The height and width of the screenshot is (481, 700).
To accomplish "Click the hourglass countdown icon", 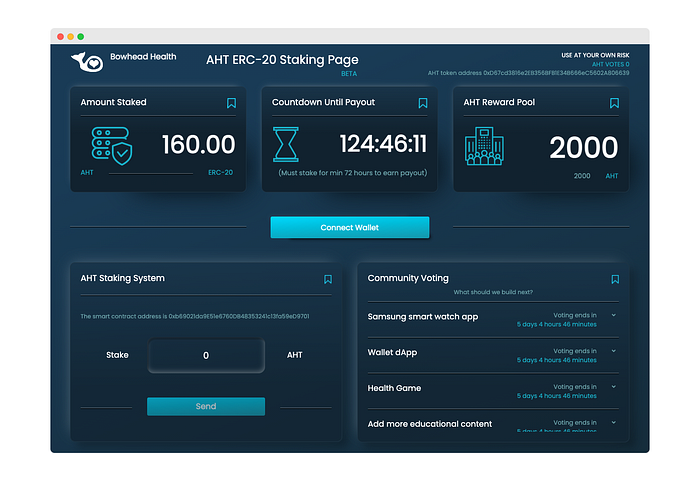I will [x=286, y=144].
